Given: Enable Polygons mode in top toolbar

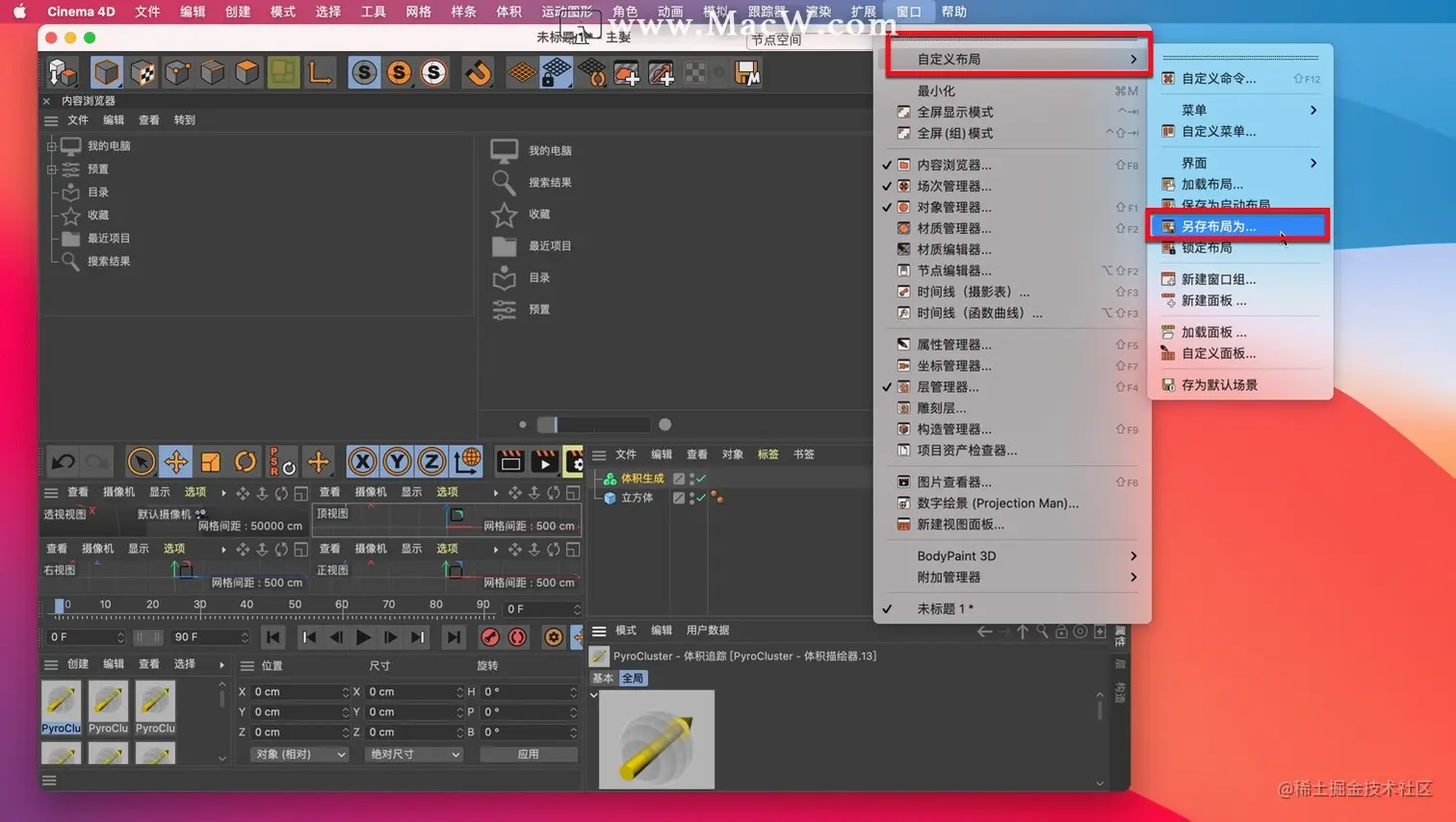Looking at the screenshot, I should (x=247, y=72).
